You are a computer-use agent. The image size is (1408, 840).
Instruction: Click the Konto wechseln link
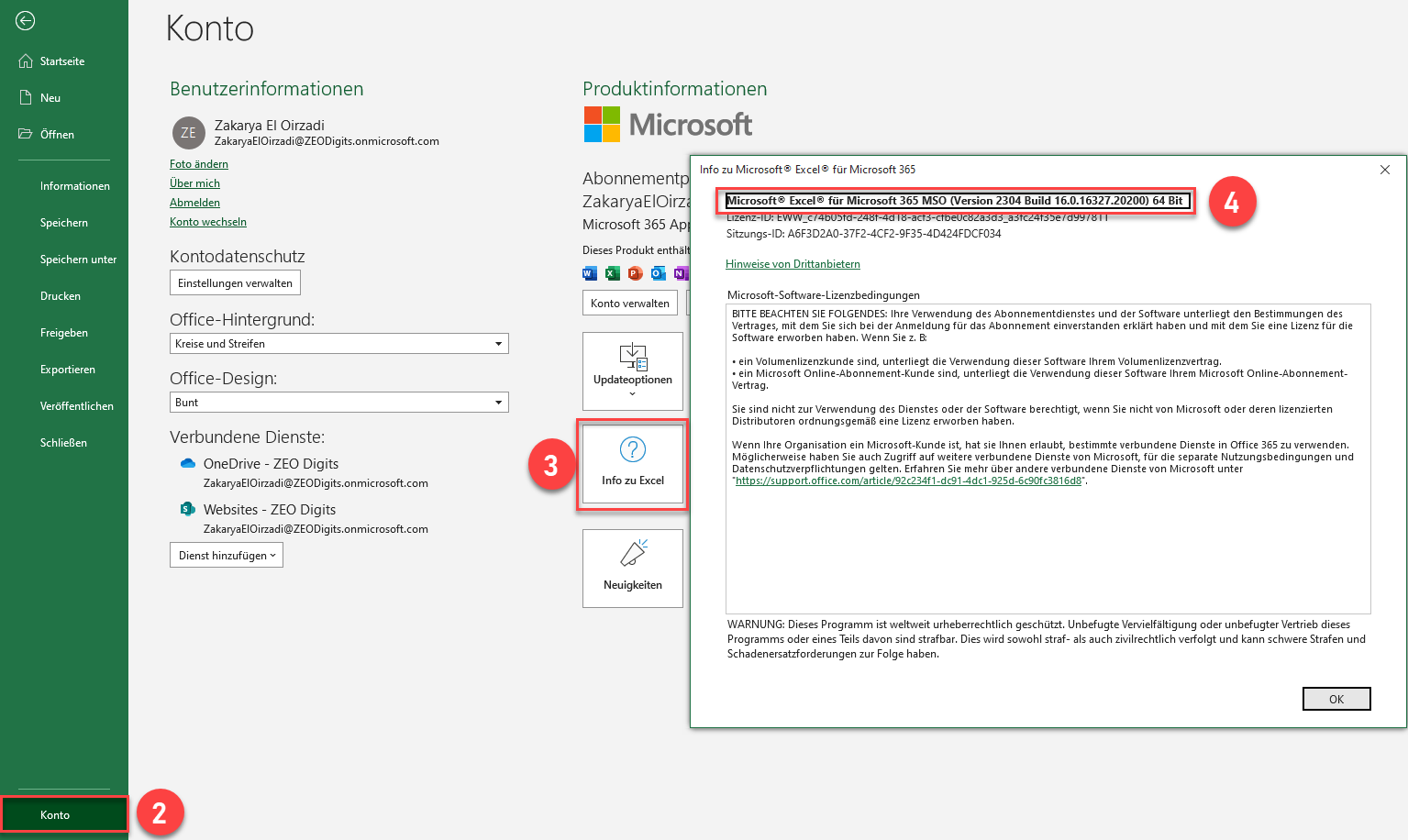(208, 222)
